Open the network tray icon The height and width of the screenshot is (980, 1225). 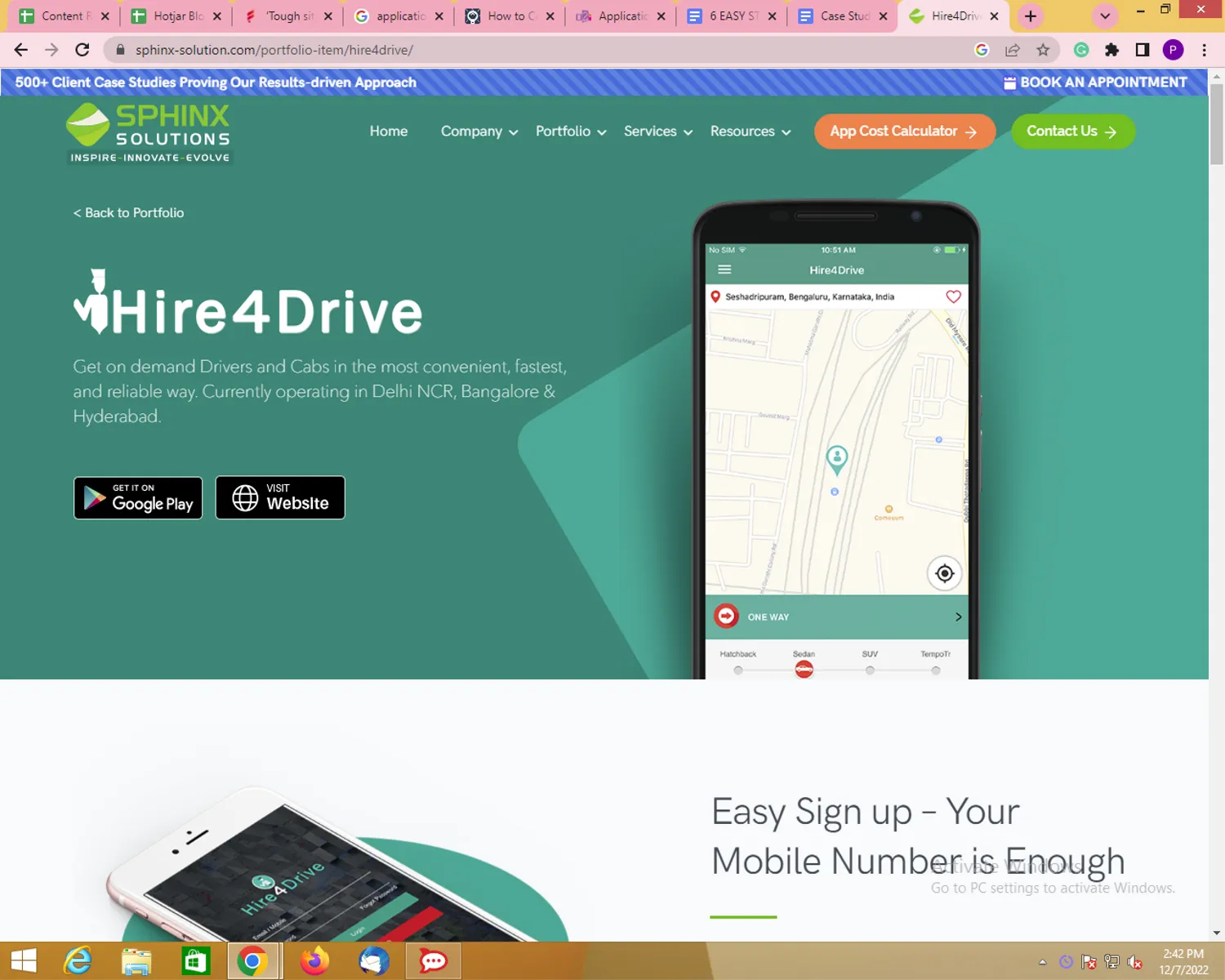point(1111,962)
